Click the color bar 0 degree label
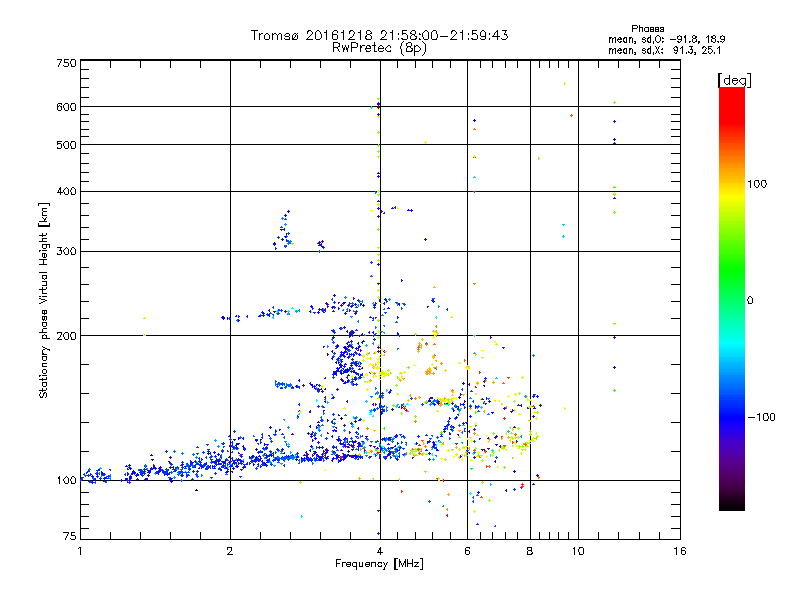The image size is (800, 600). 749,300
